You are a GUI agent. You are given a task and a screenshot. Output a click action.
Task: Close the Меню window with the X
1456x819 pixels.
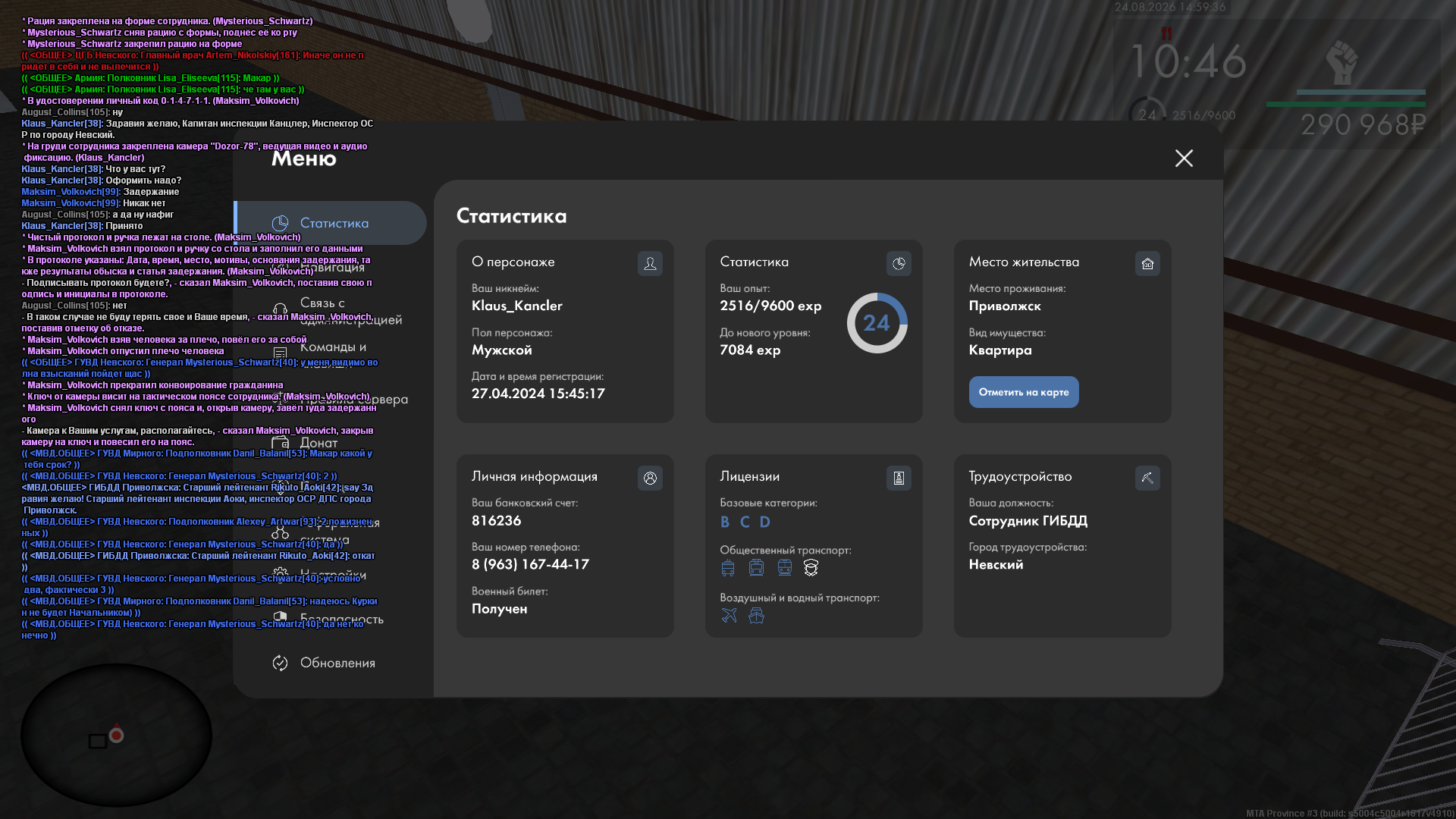1184,158
